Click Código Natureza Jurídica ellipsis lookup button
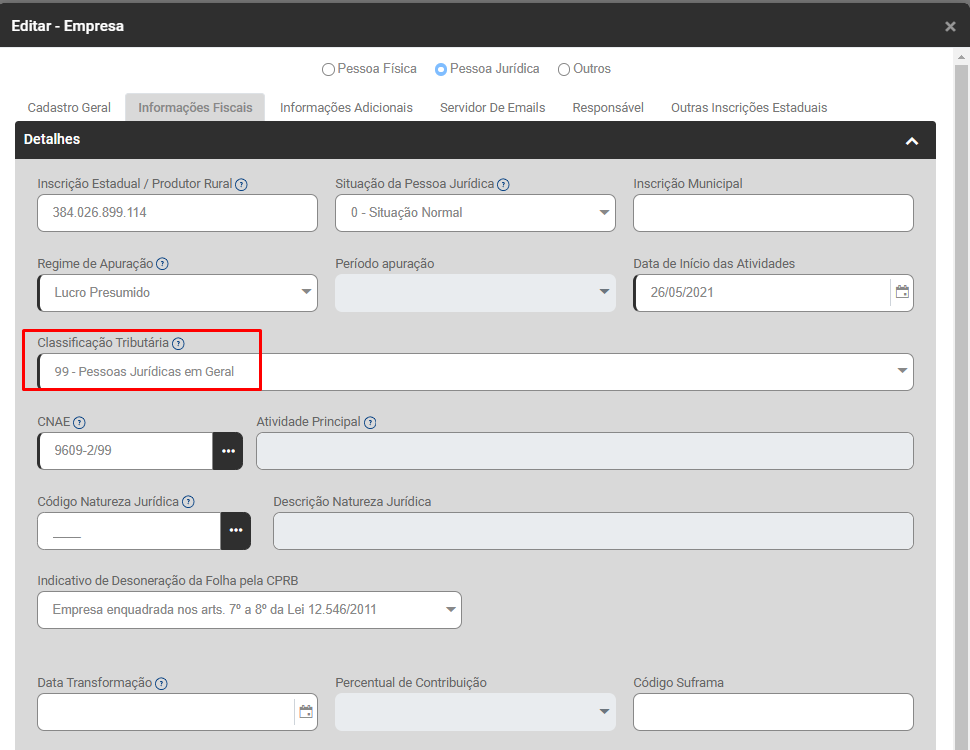Viewport: 970px width, 750px height. (x=235, y=530)
